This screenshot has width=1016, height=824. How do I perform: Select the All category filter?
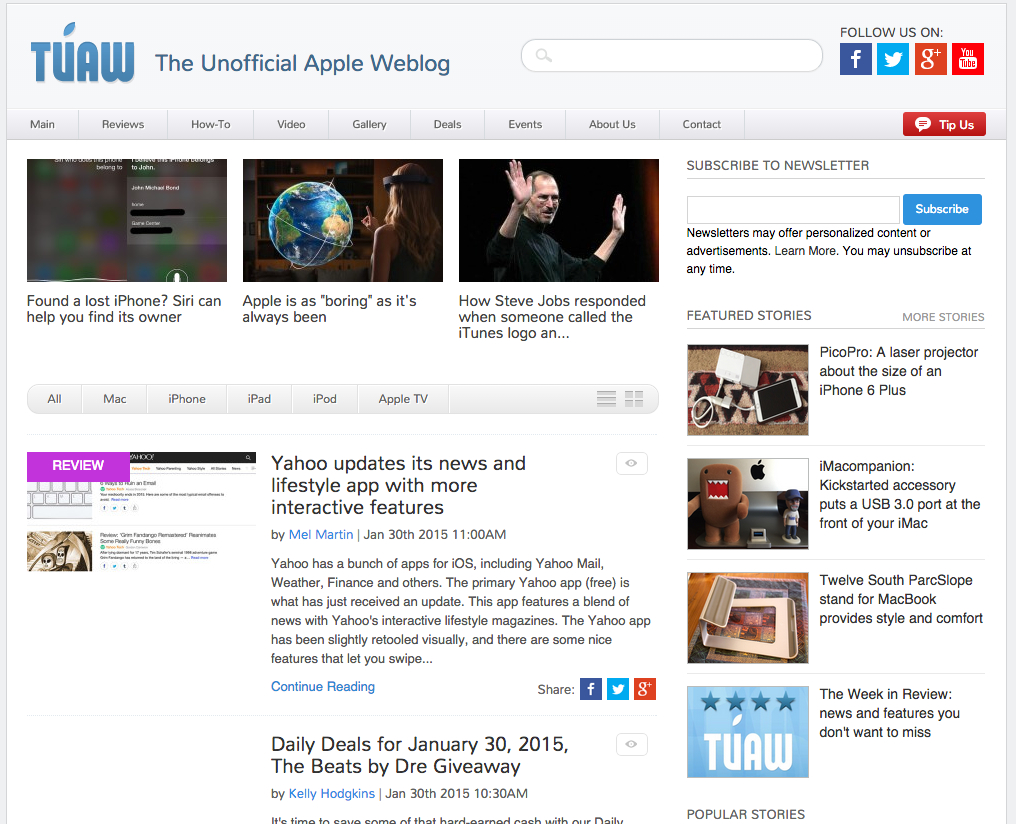[x=54, y=399]
